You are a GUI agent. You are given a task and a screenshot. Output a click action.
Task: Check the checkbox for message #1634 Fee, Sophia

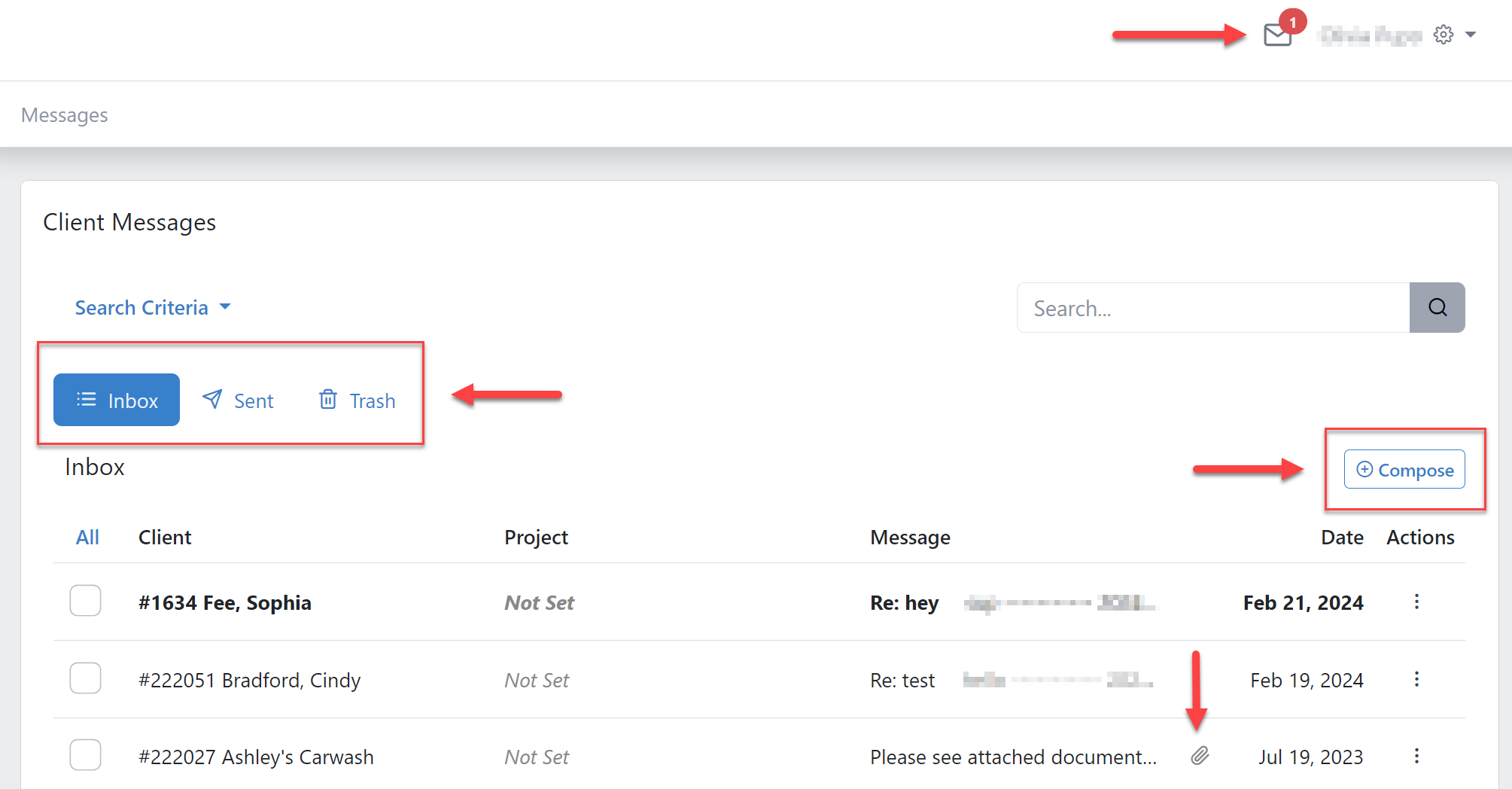[x=85, y=601]
